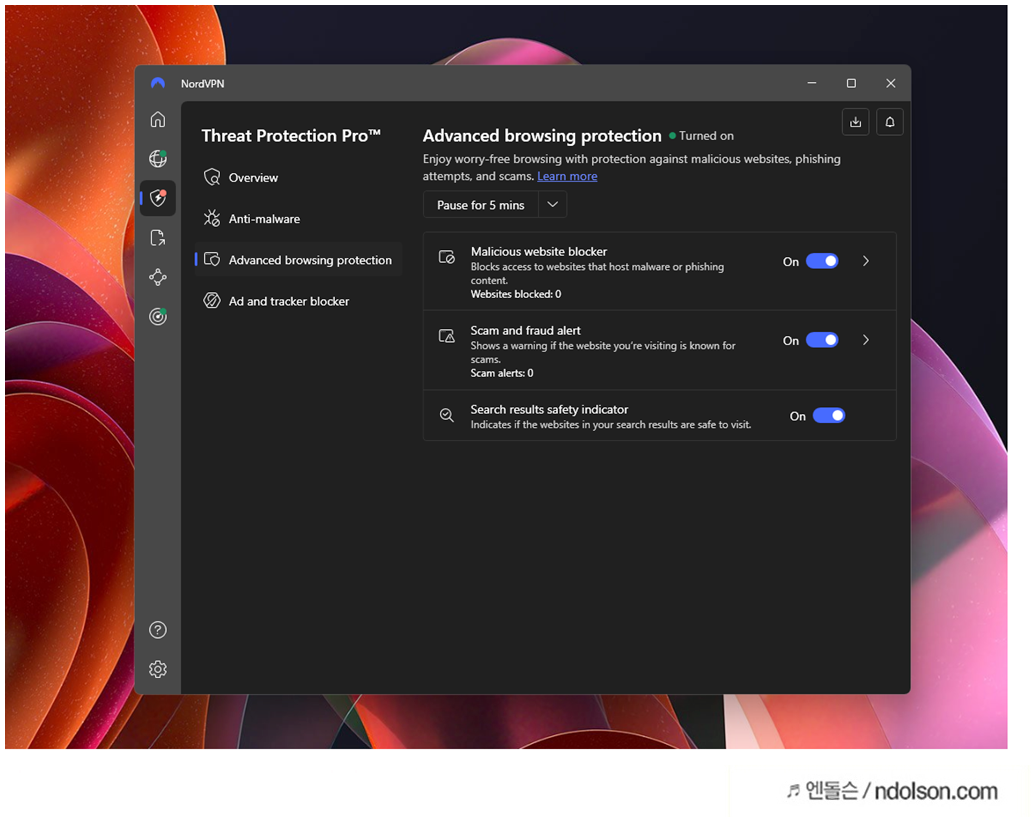Click the Threat Protection Pro heading
This screenshot has height=817, width=1034.
pos(291,136)
